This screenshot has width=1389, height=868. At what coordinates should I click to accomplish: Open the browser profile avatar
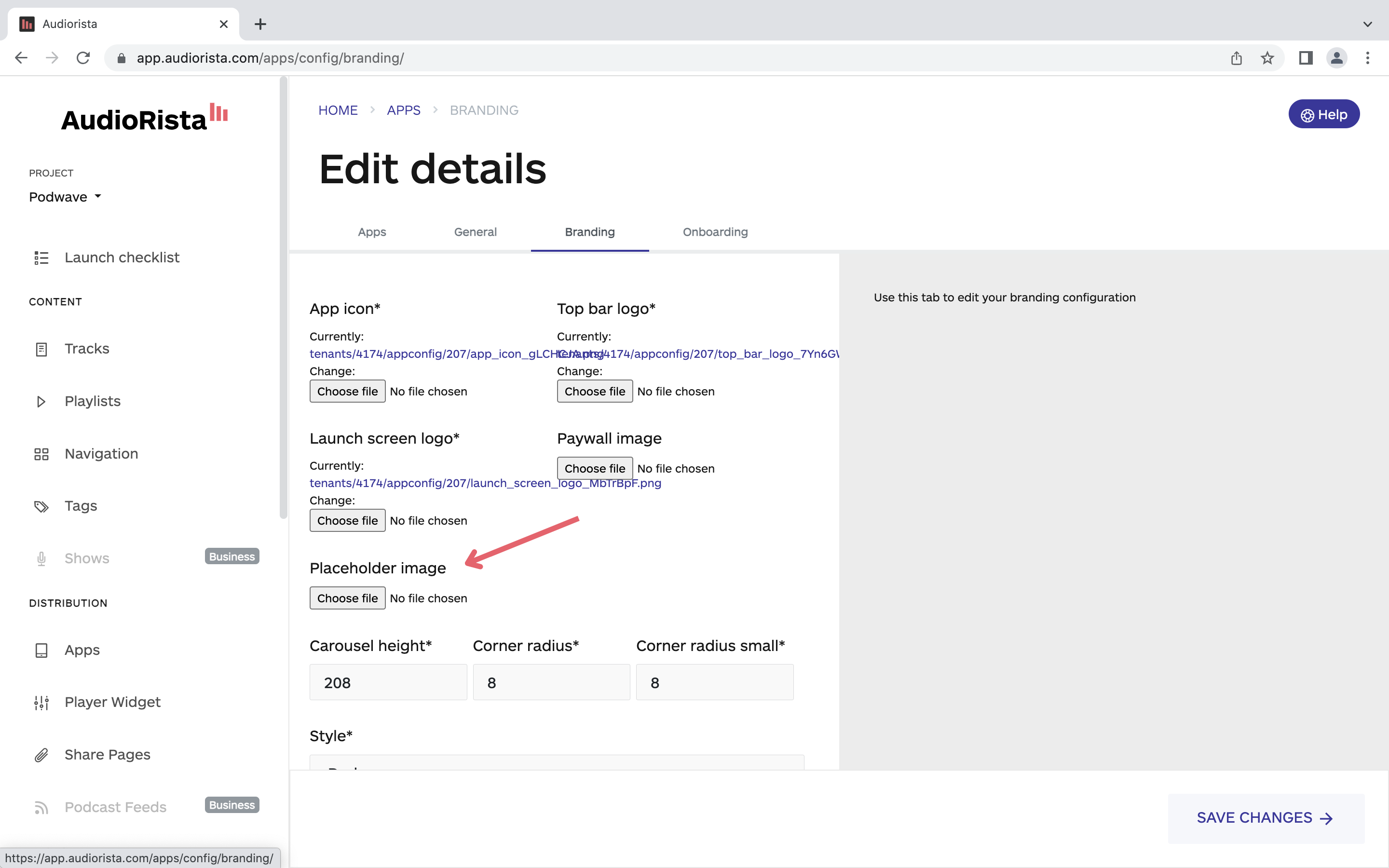coord(1337,58)
